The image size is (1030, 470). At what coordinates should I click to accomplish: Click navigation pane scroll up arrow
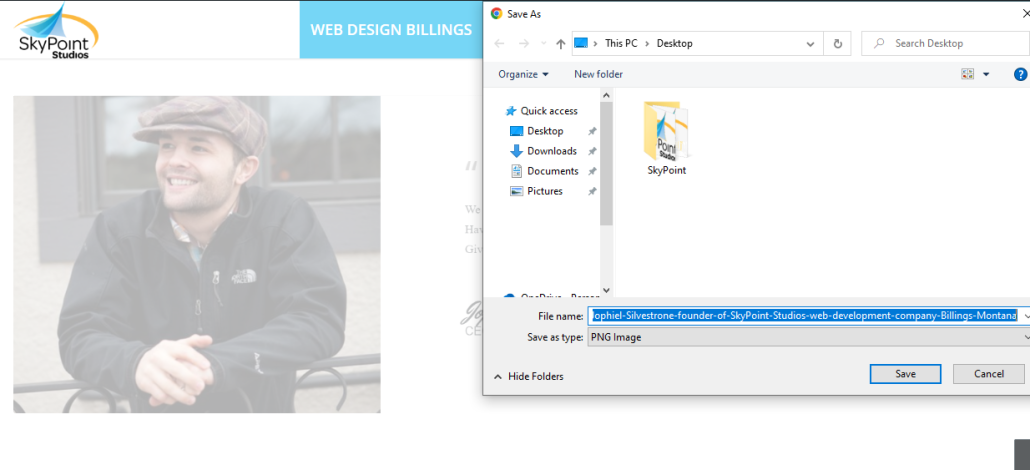[x=606, y=95]
